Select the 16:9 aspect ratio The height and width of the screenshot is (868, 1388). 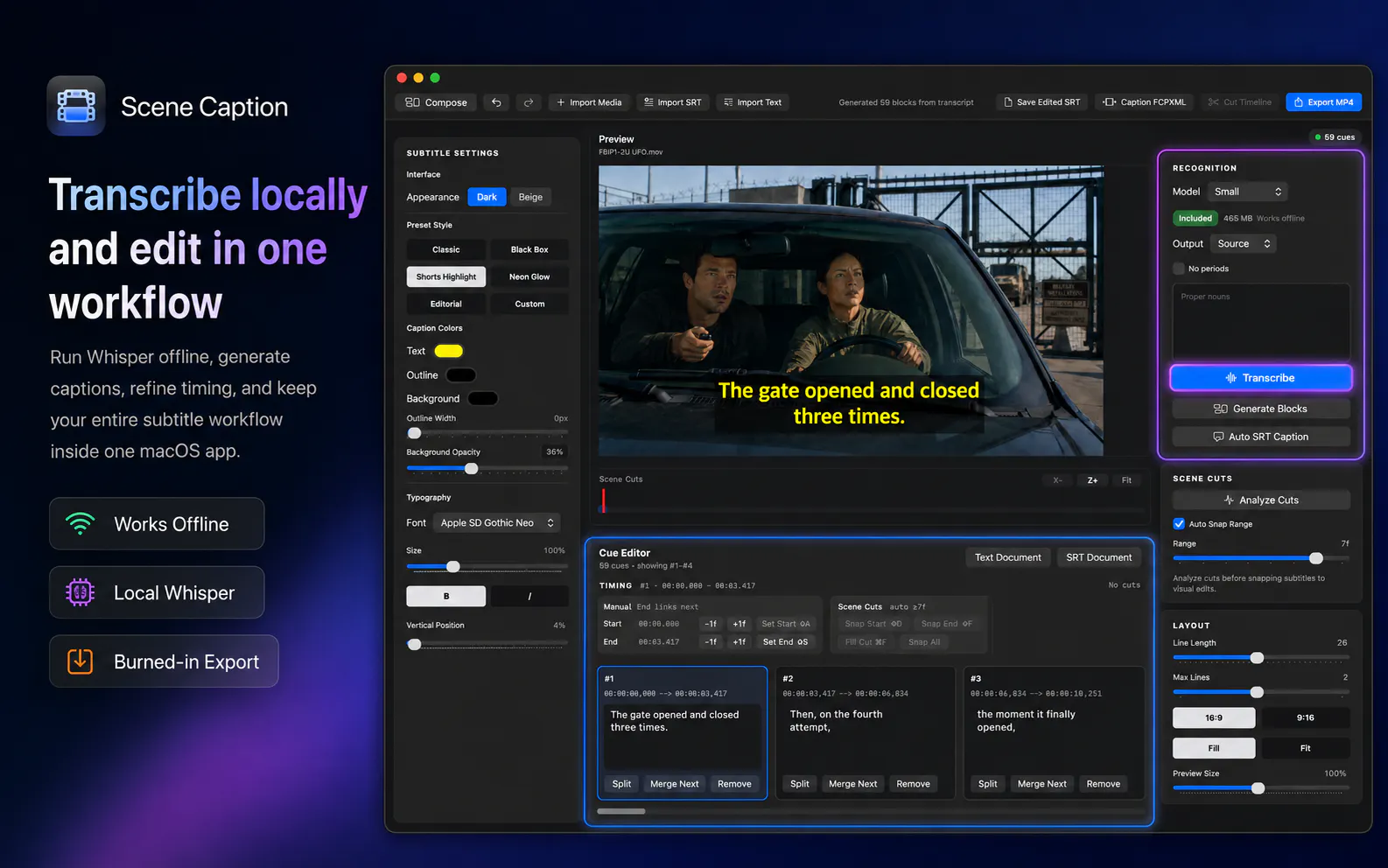1214,717
